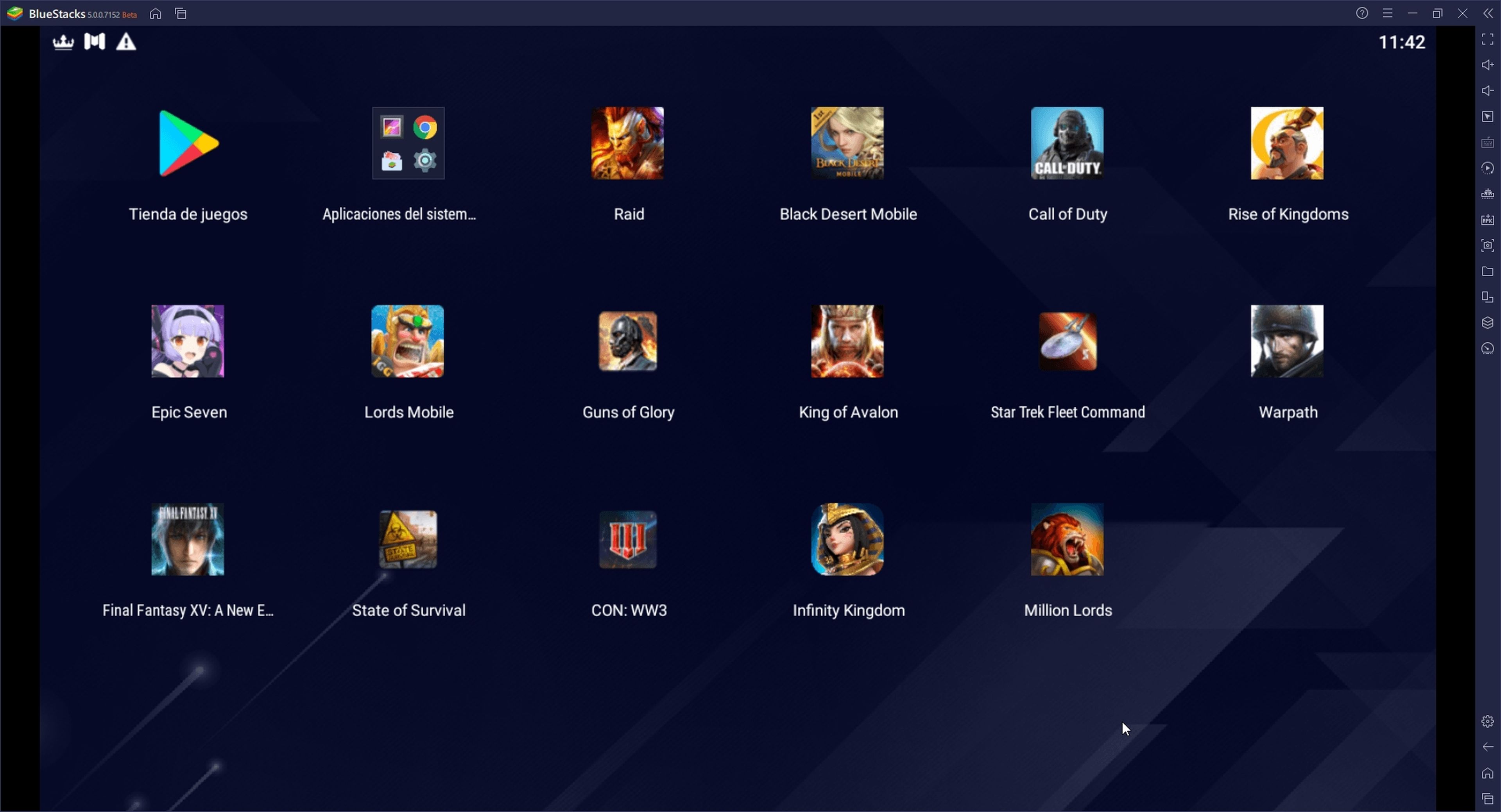Open CON: WW3 app
Screen dimensions: 1501x812
[627, 539]
